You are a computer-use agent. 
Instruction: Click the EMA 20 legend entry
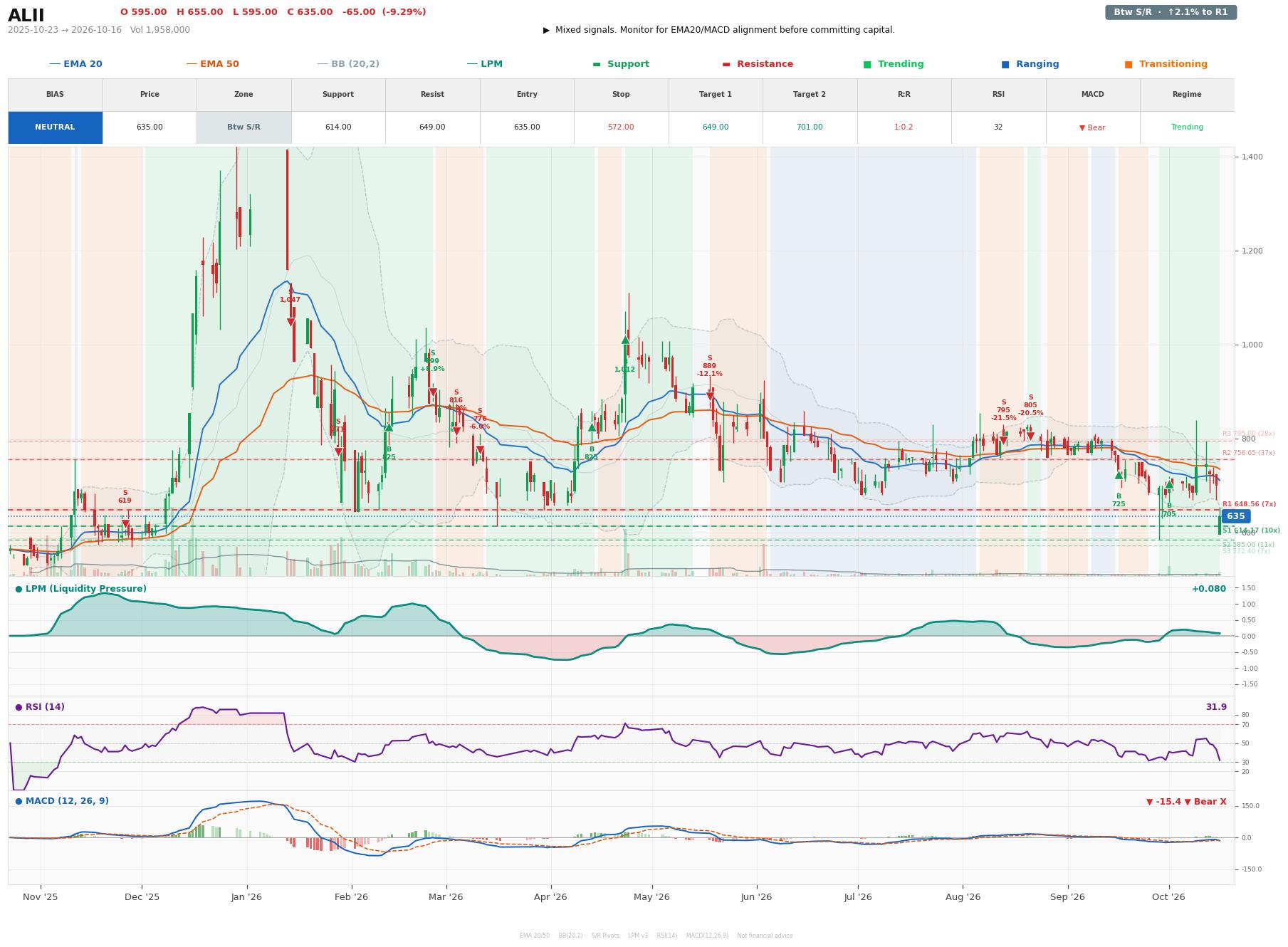click(x=75, y=64)
